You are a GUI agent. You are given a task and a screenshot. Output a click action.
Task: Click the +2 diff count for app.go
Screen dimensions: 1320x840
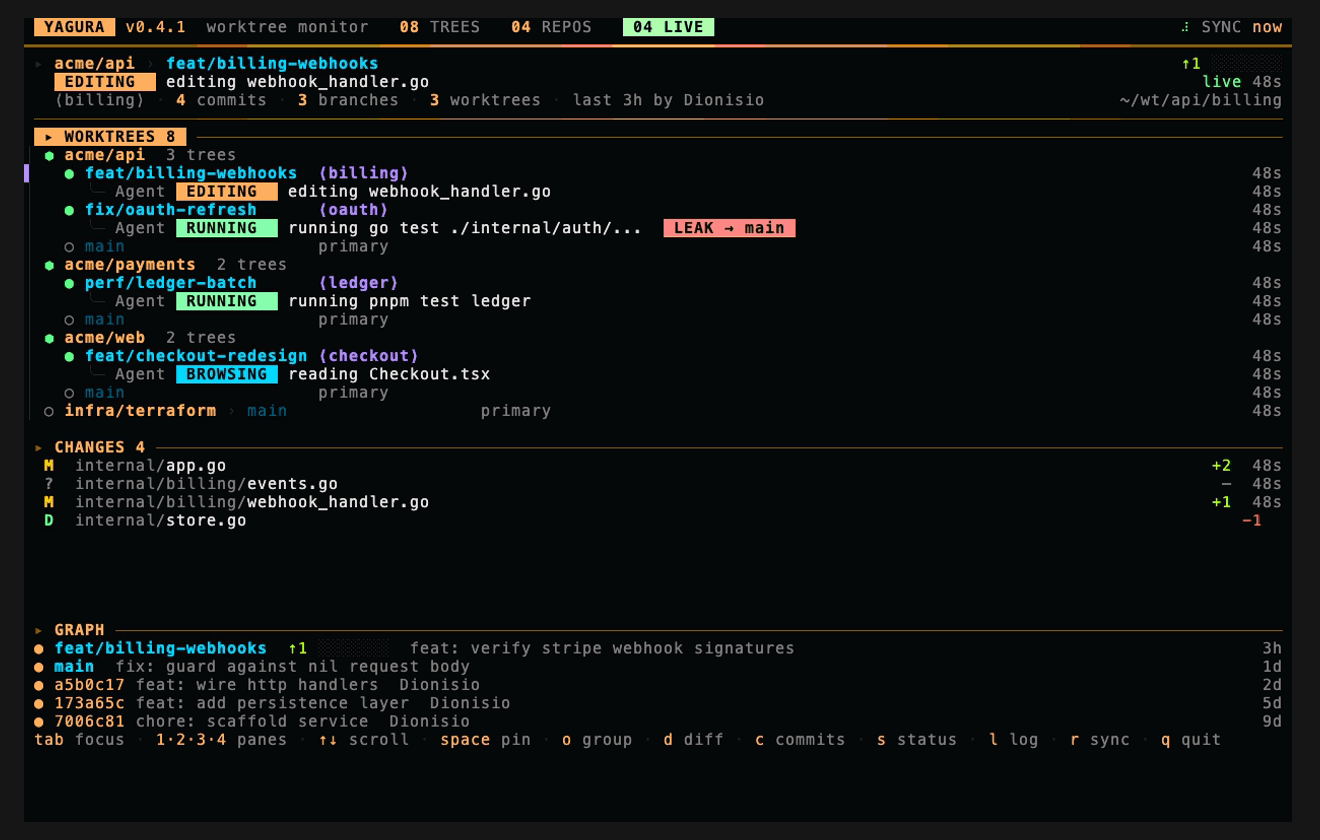click(1221, 466)
